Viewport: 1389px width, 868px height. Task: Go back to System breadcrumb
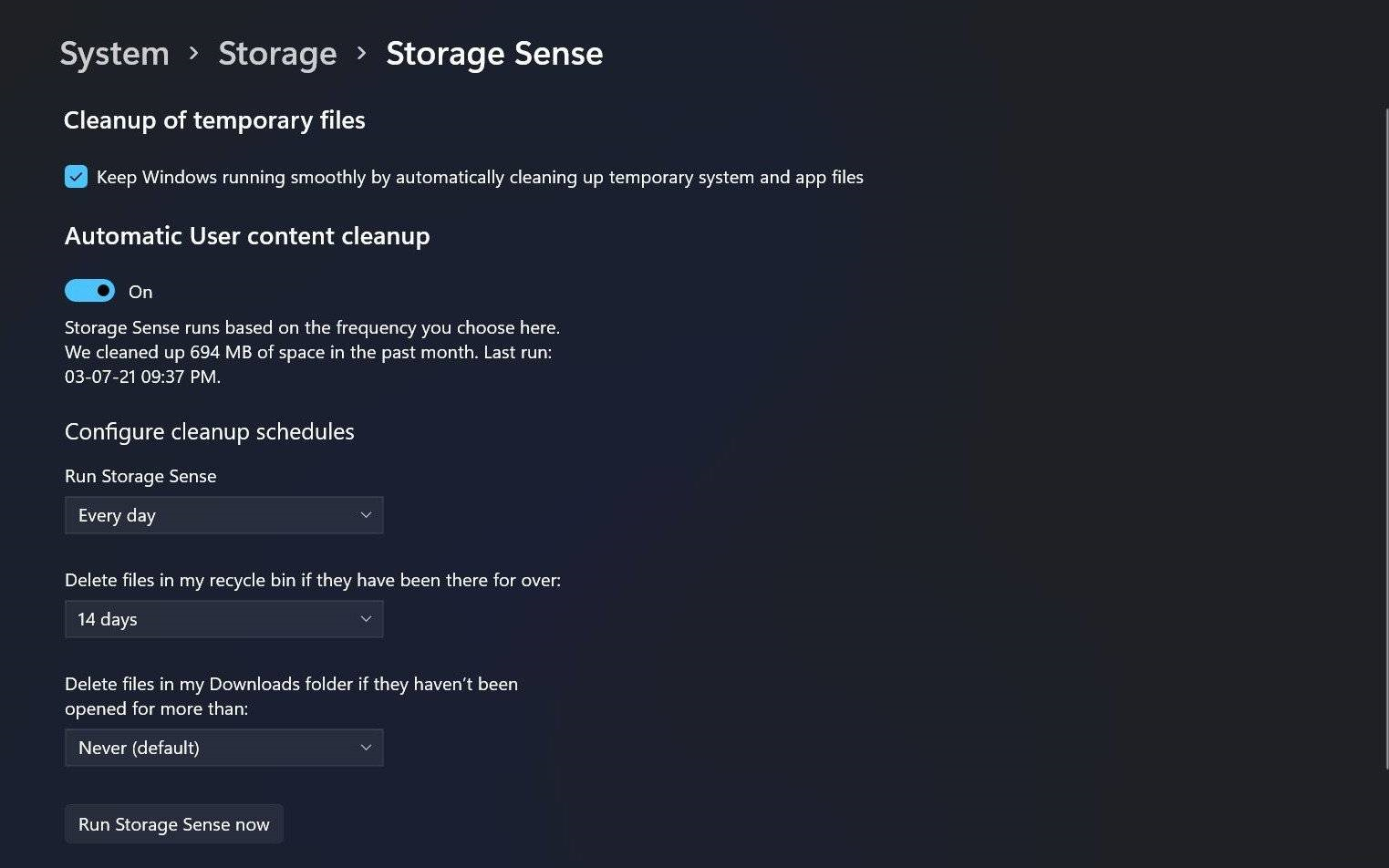click(114, 54)
